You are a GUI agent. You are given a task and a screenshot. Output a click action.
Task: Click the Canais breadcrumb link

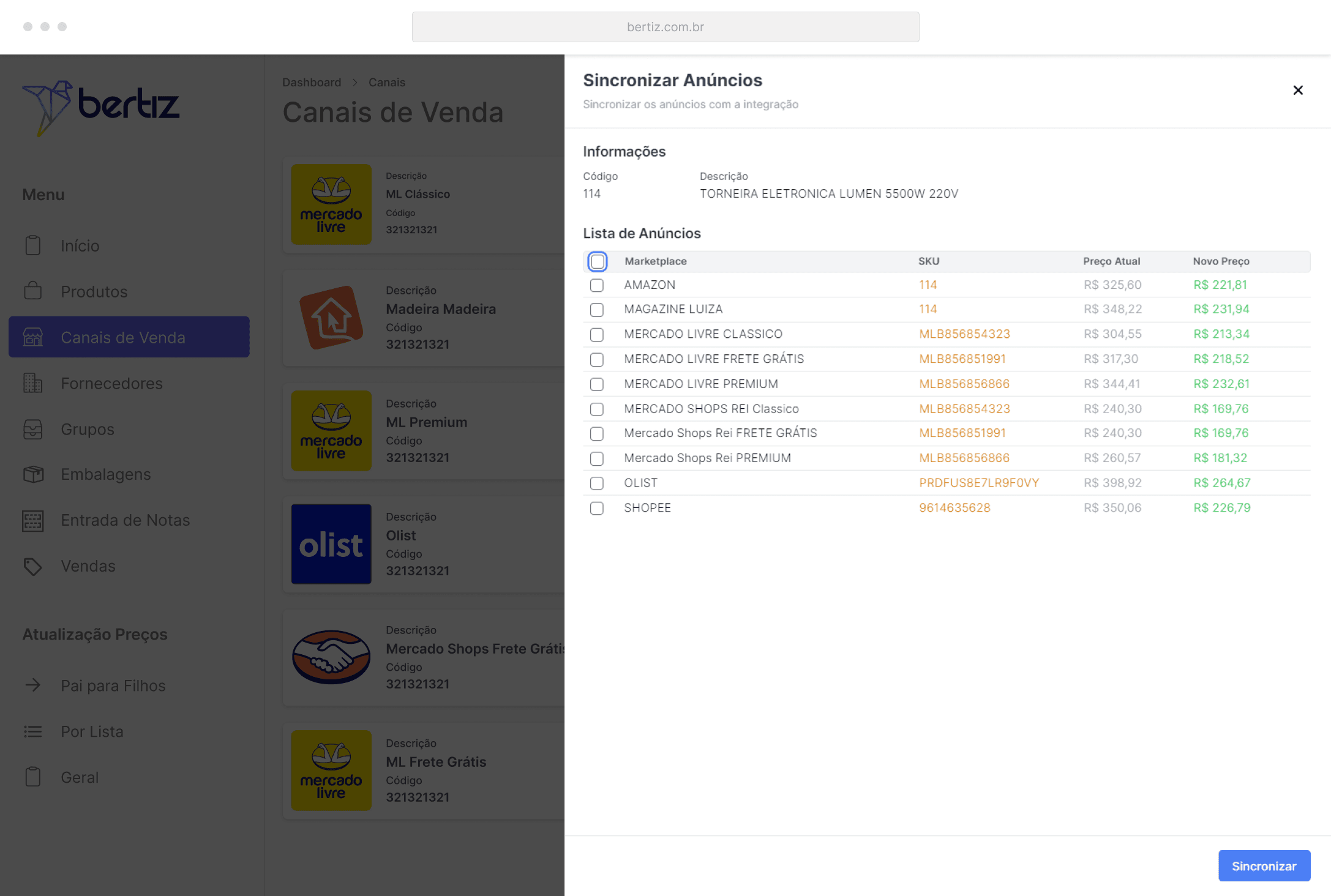pyautogui.click(x=387, y=82)
